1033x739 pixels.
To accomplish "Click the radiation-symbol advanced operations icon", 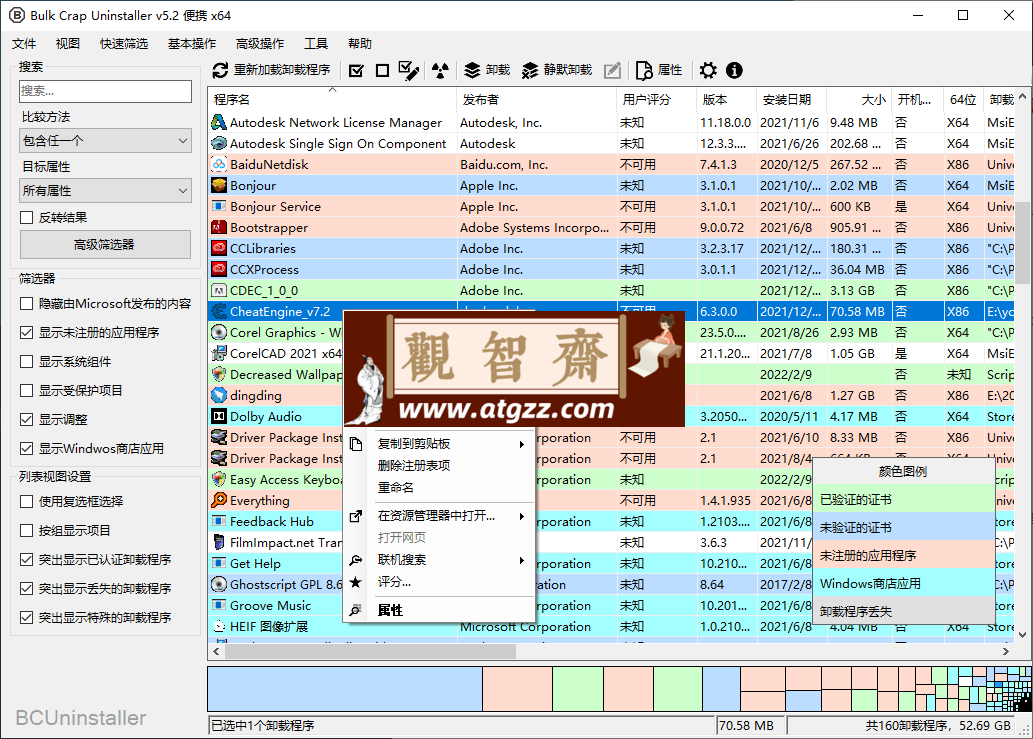I will coord(440,70).
